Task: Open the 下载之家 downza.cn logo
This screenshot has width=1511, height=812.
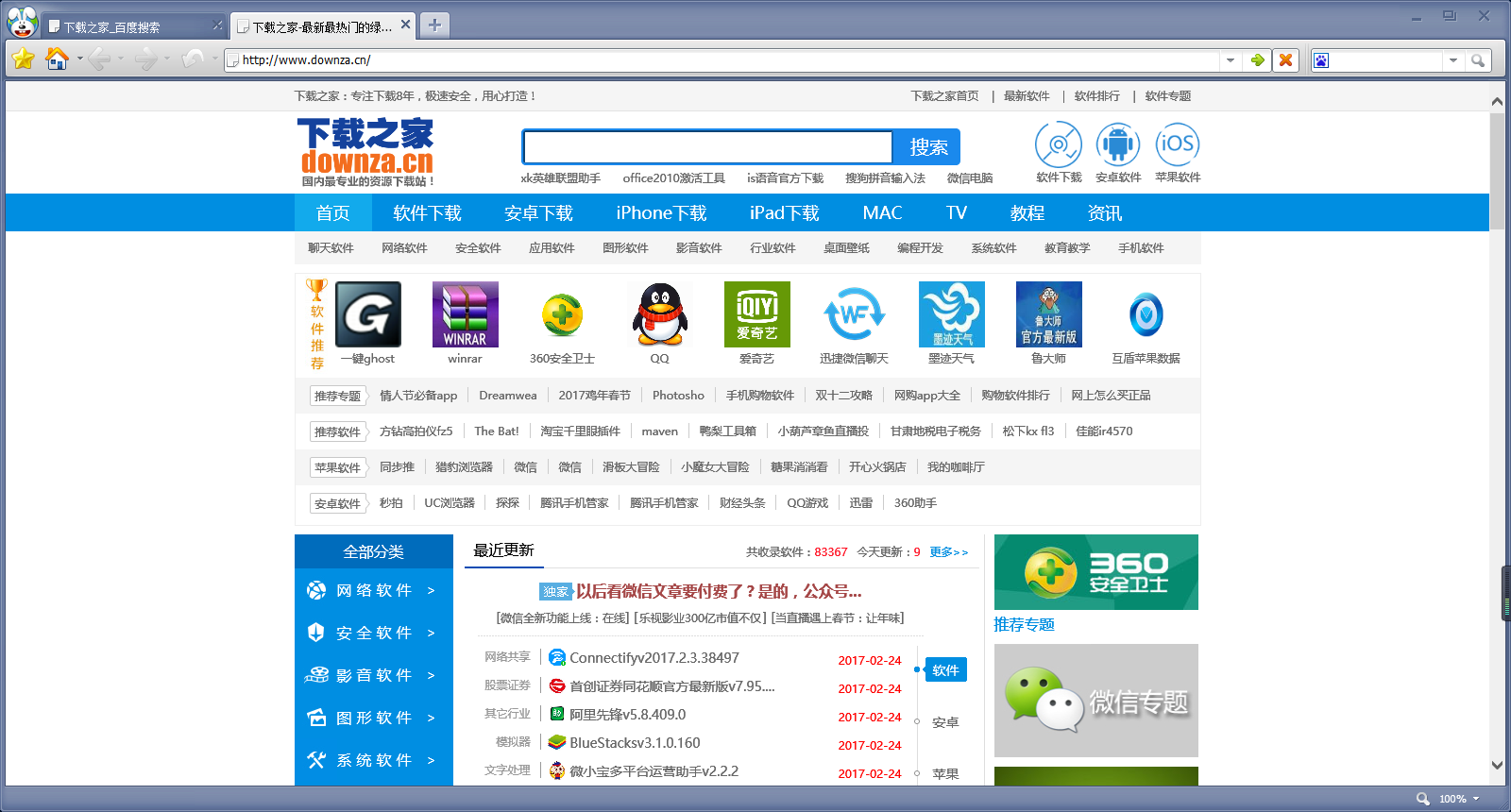Action: point(366,152)
